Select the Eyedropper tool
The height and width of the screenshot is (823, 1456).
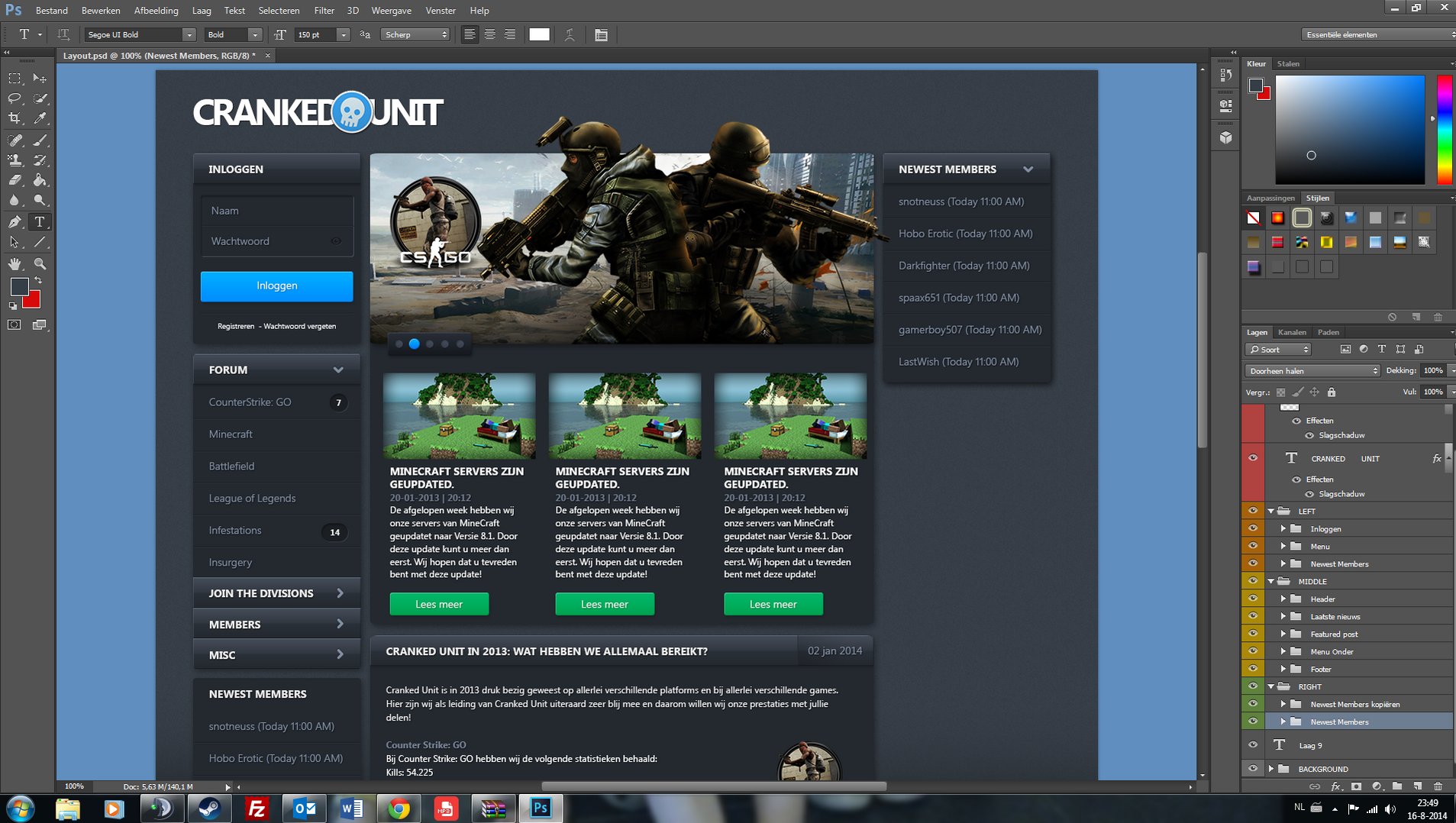coord(40,118)
